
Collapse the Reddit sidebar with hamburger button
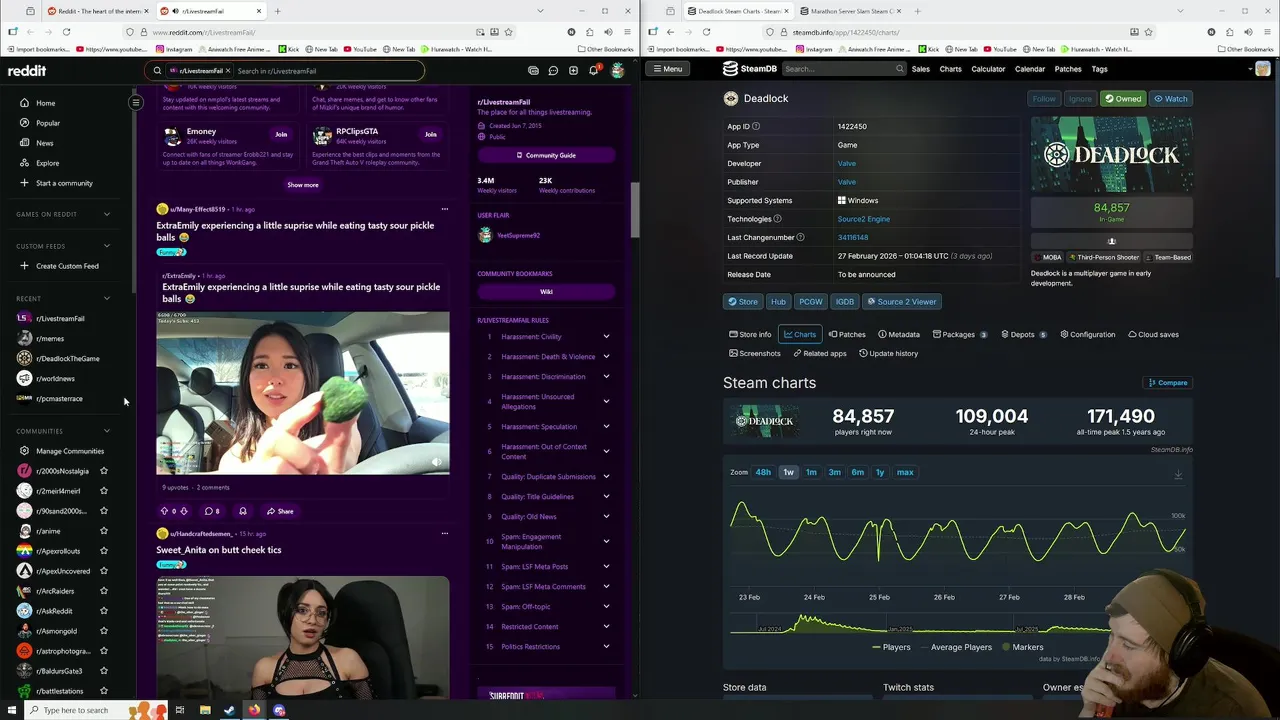click(136, 103)
